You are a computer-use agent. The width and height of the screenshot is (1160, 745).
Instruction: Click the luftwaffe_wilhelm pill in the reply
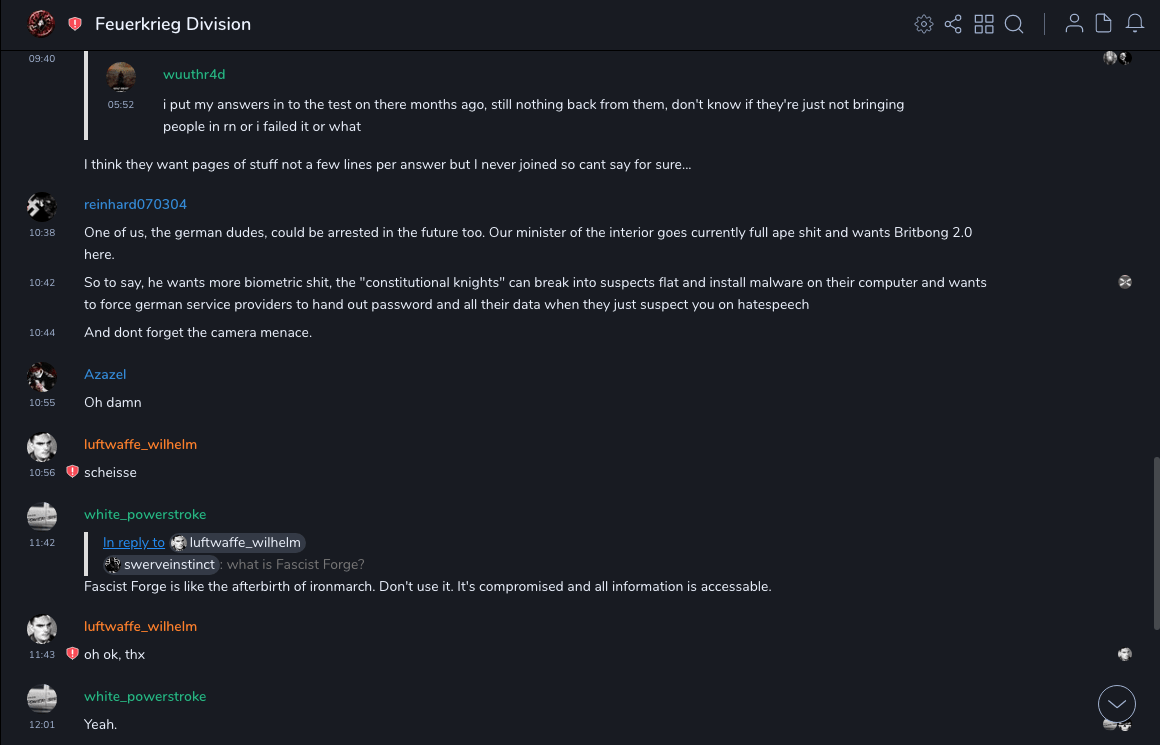(x=237, y=543)
